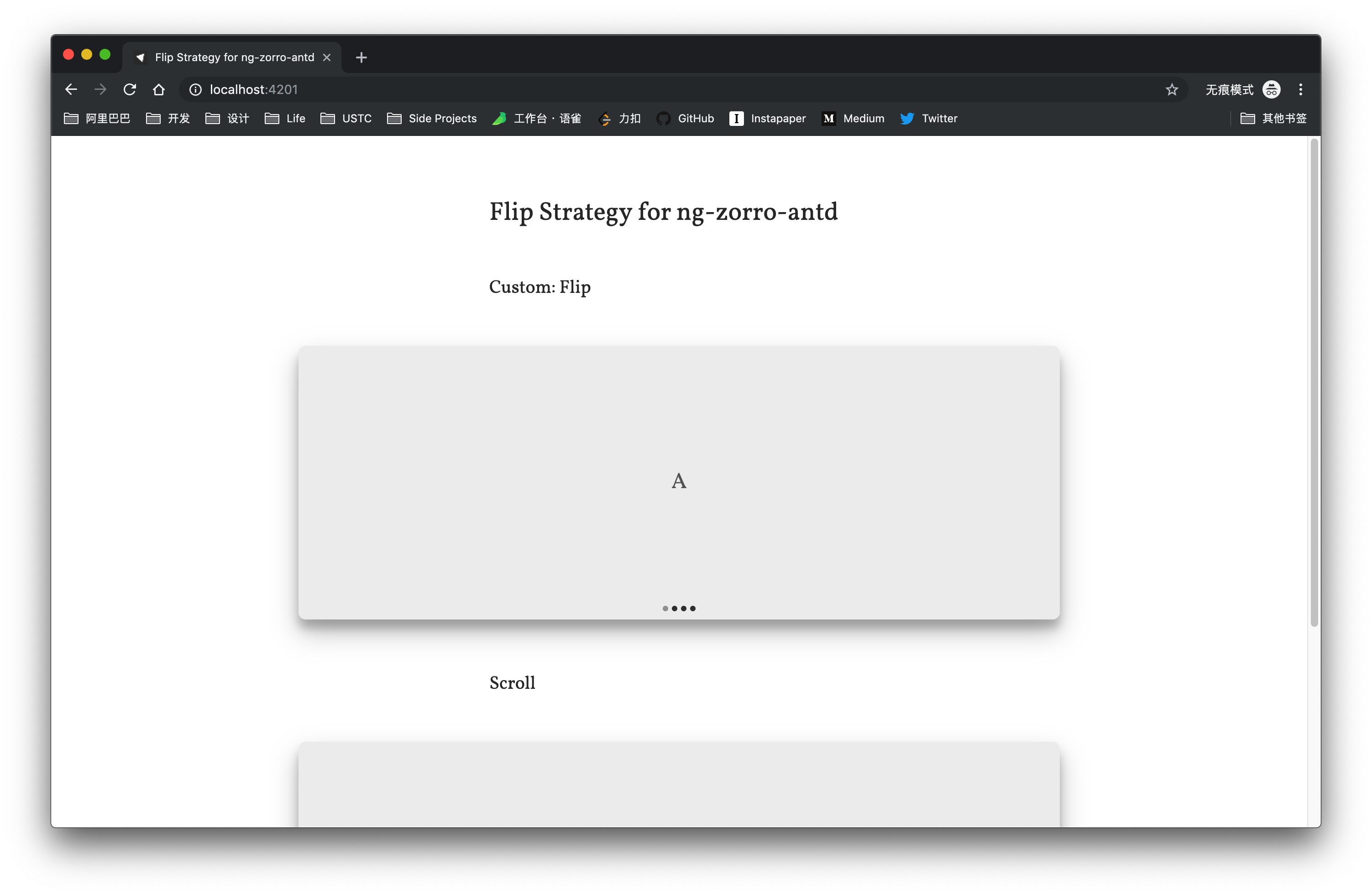Open the Medium bookmark
Image resolution: width=1372 pixels, height=895 pixels.
point(853,118)
